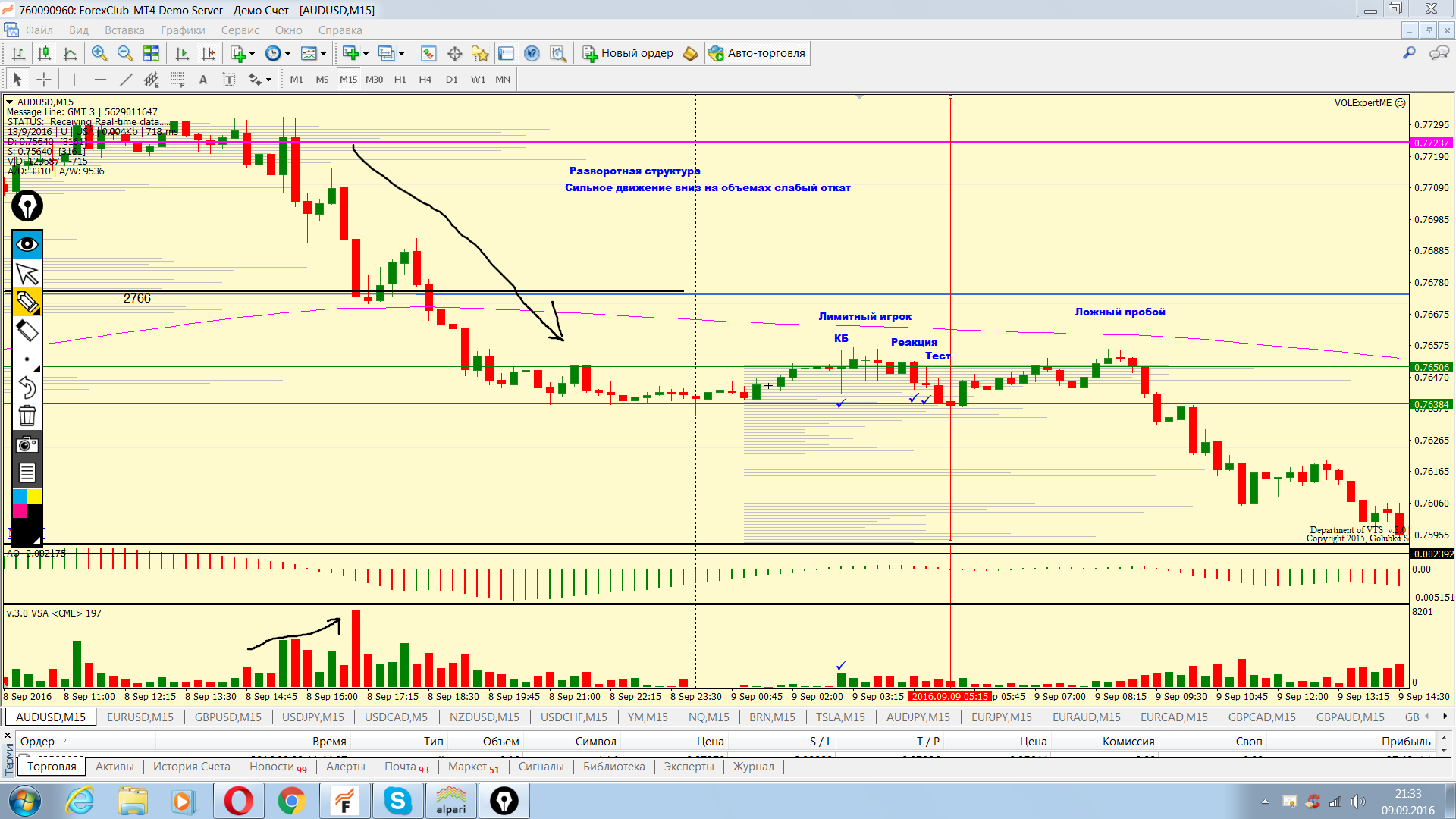The height and width of the screenshot is (819, 1456).
Task: Open the Вставка menu
Action: coord(124,30)
